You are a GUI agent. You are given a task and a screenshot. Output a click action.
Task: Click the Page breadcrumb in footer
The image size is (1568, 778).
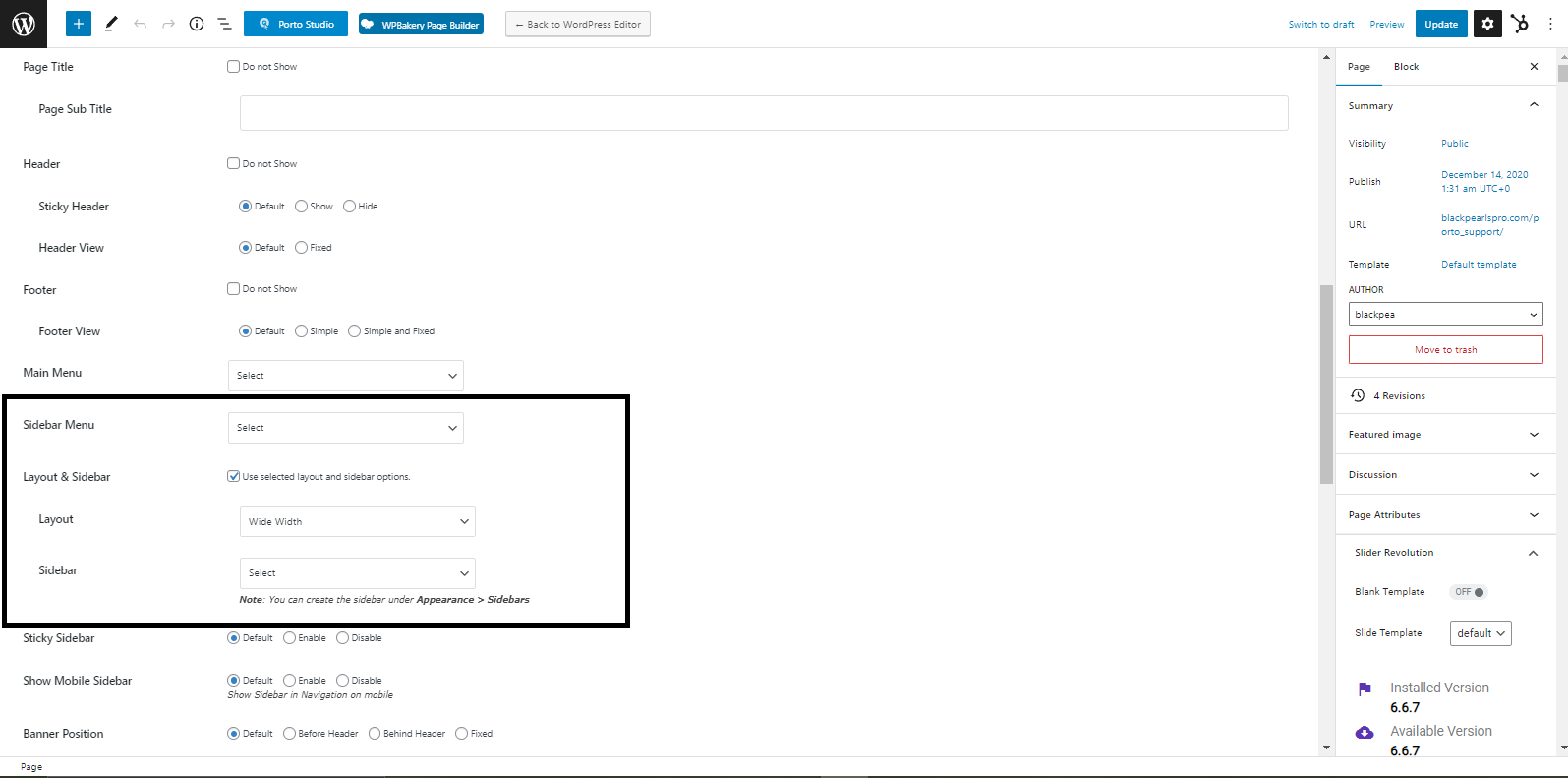tap(31, 767)
